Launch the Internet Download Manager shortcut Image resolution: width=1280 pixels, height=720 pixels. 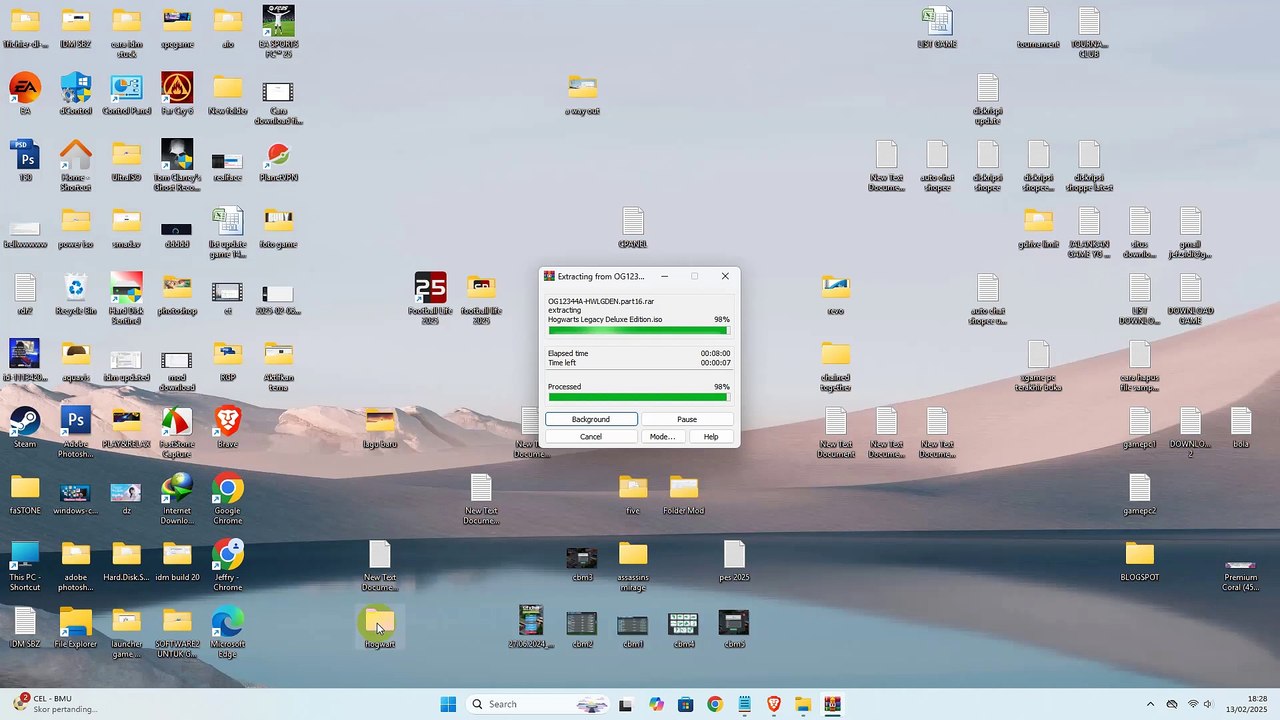coord(177,498)
